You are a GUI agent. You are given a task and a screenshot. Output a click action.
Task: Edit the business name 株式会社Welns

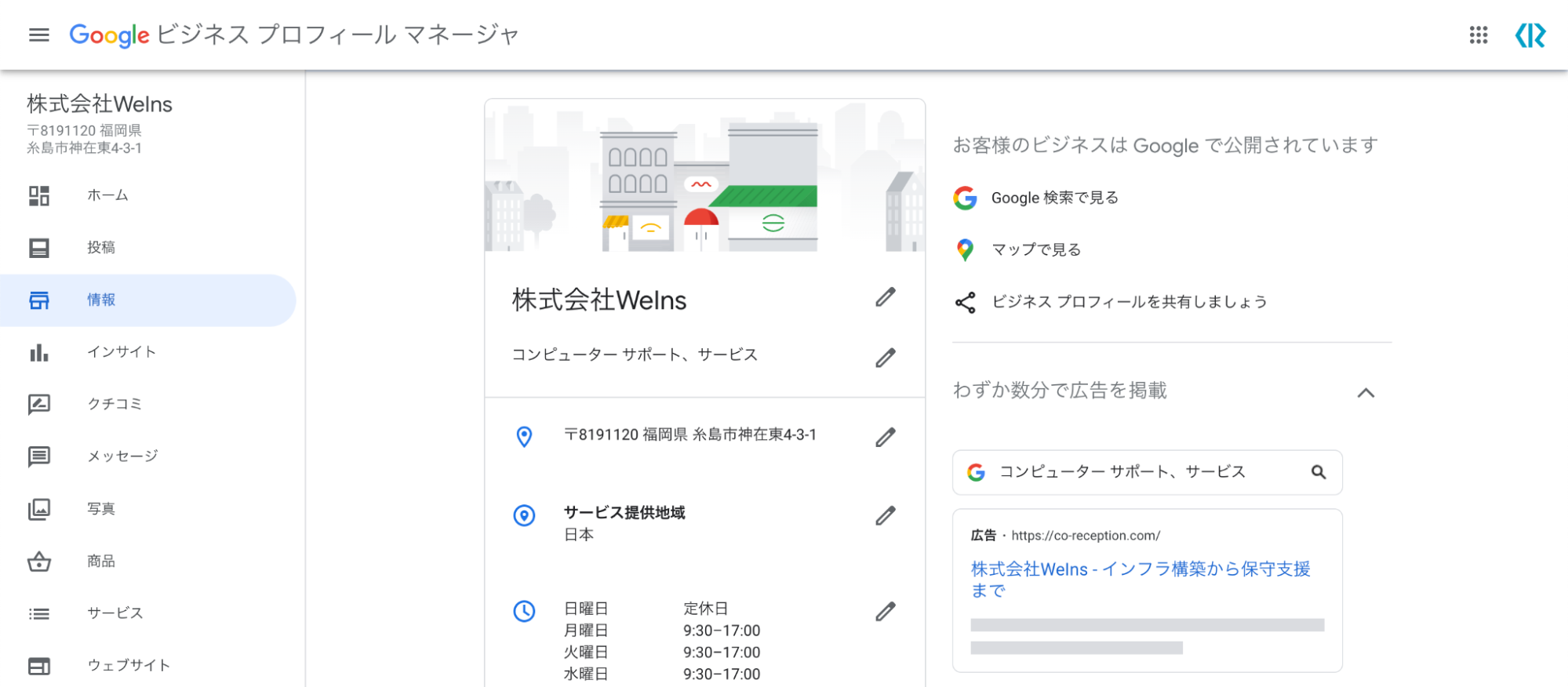coord(886,298)
